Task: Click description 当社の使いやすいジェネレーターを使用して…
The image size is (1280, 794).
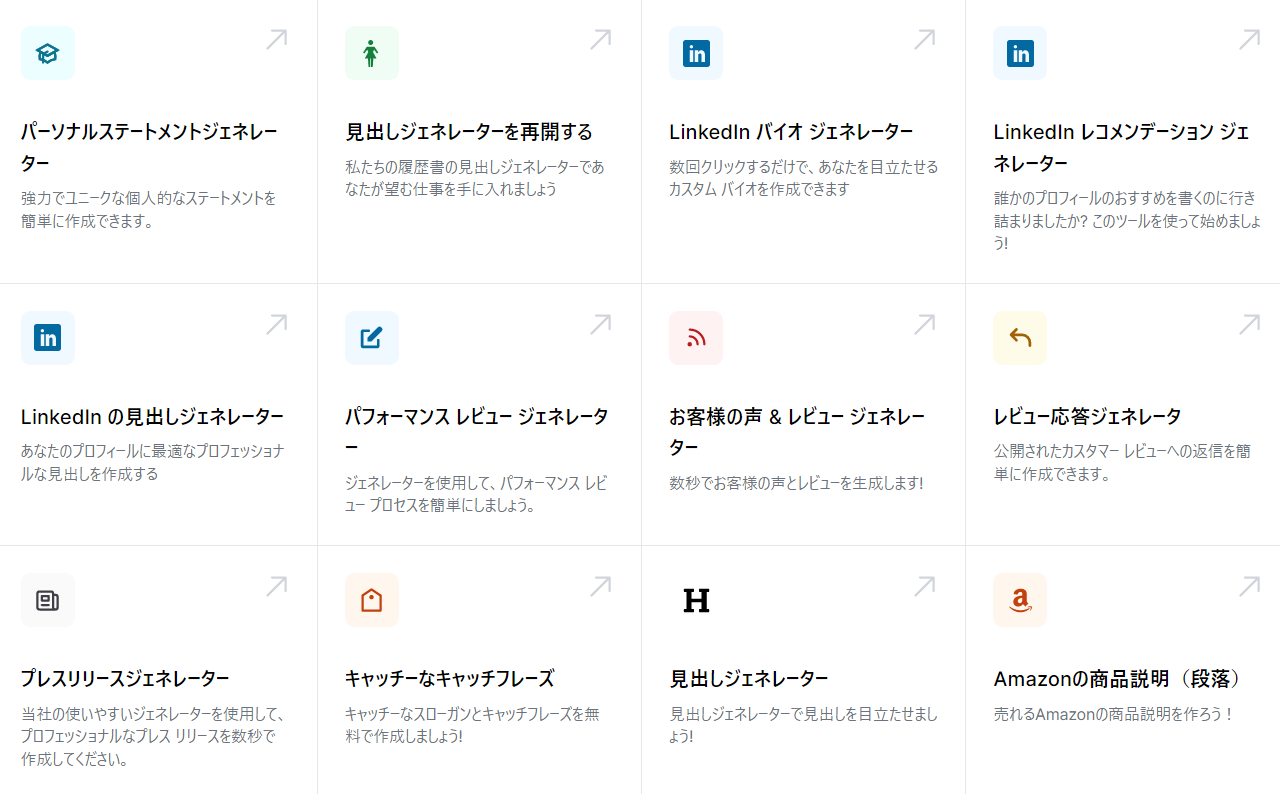Action: (x=154, y=736)
